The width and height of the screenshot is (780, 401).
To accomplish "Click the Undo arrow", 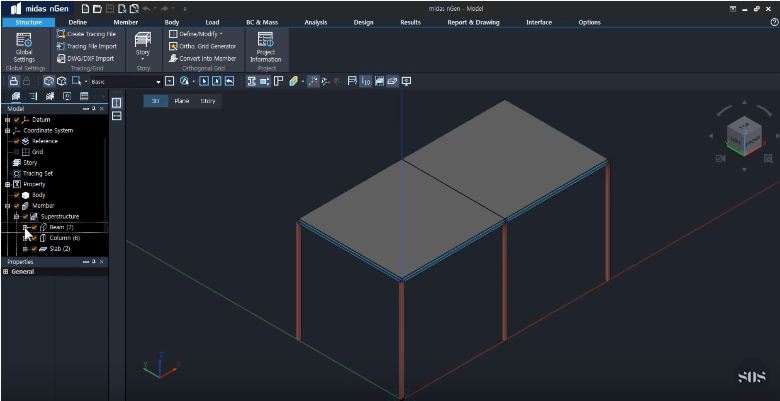I will (x=146, y=8).
